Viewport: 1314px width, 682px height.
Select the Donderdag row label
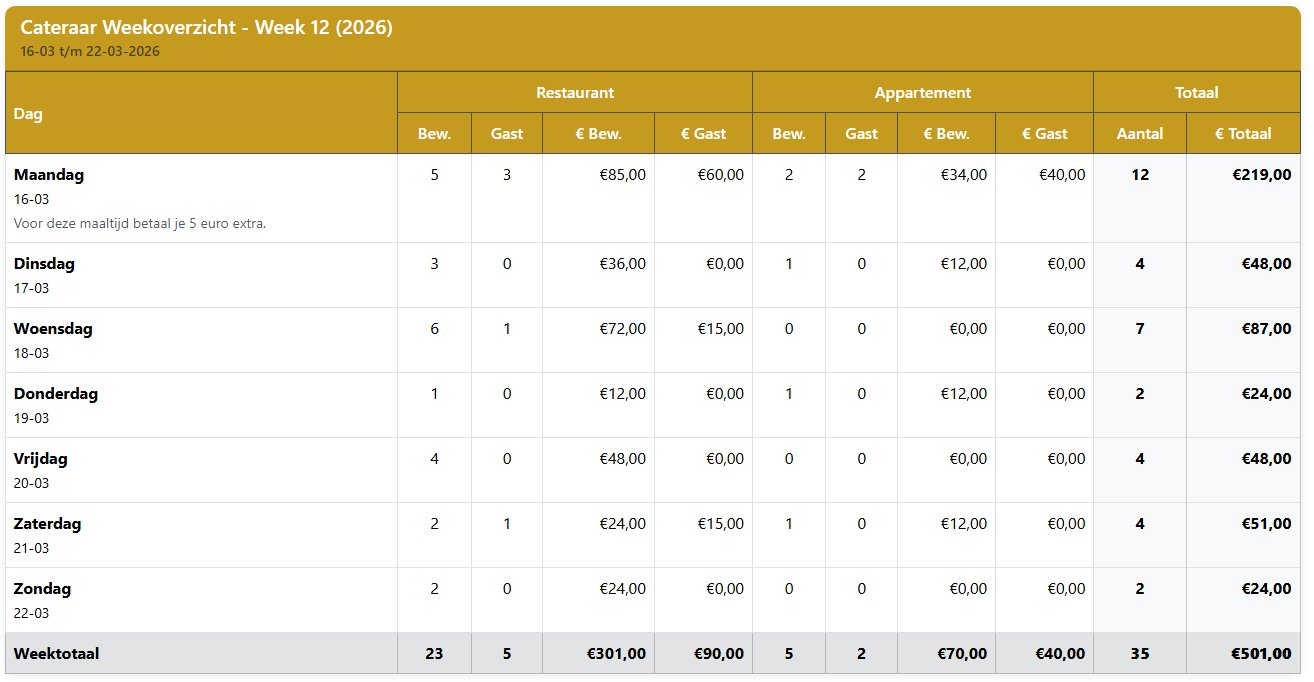[56, 394]
